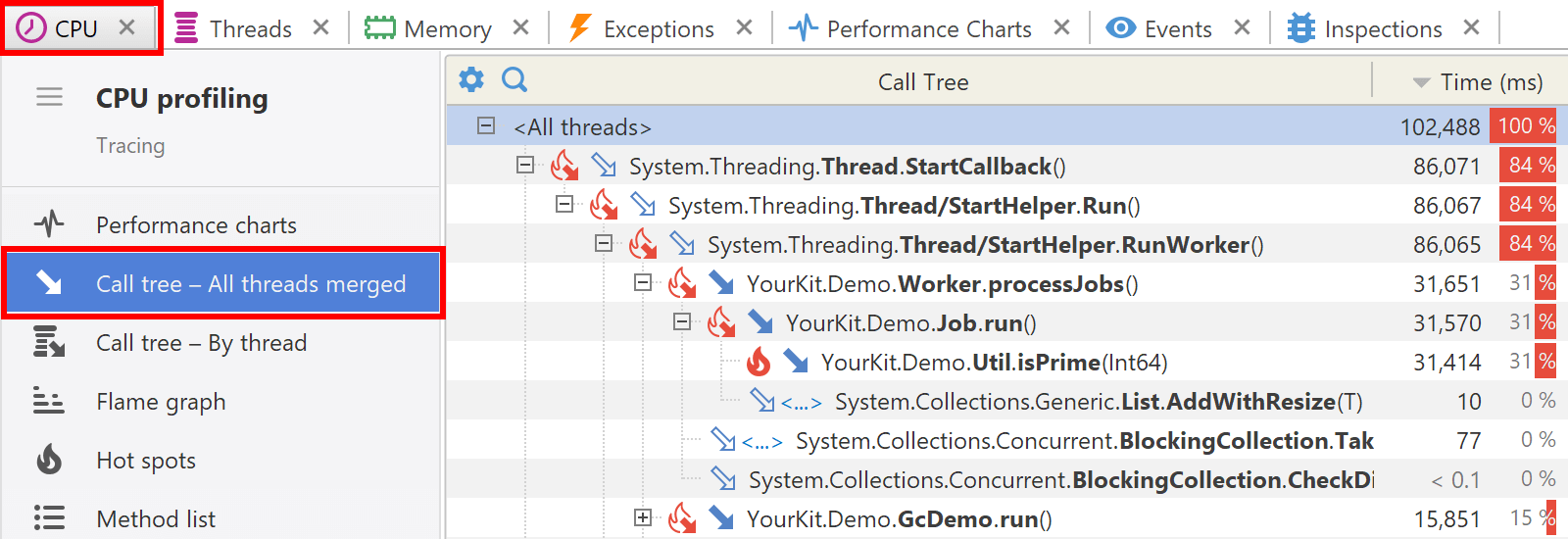Select the BlockingCollection.CheckDi row
The height and width of the screenshot is (539, 1568).
[1007, 479]
